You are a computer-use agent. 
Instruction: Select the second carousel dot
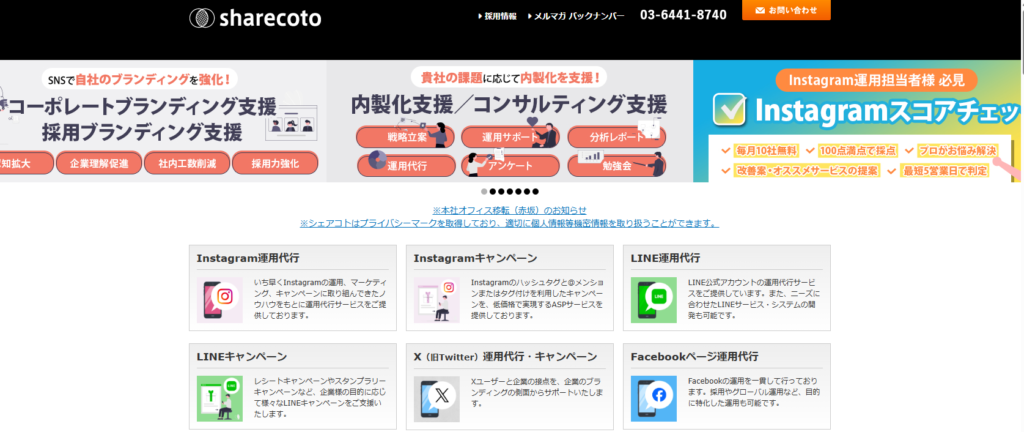coord(492,192)
